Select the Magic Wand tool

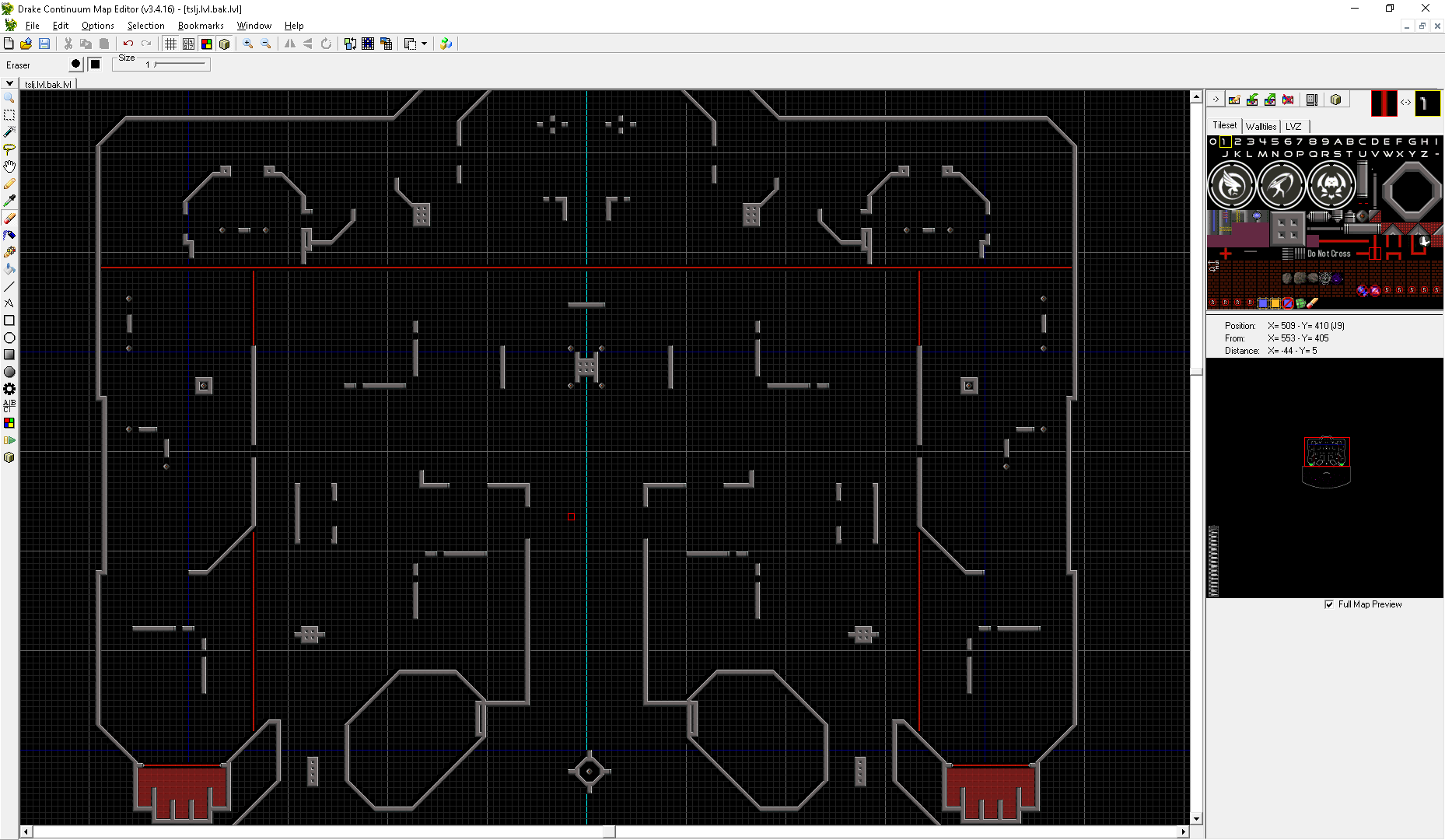click(x=9, y=131)
